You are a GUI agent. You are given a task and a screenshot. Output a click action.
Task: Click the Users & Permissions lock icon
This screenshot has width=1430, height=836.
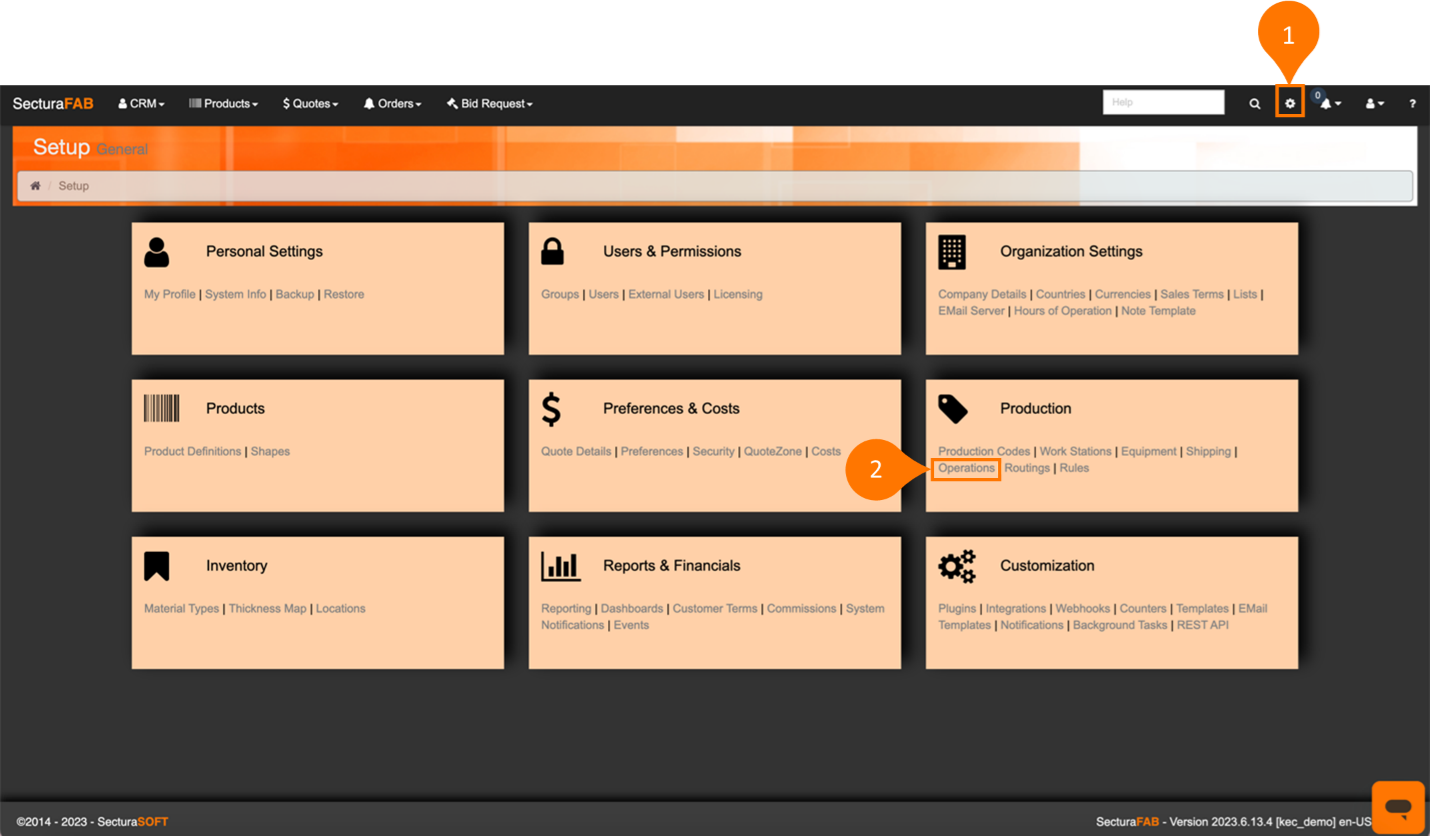552,252
